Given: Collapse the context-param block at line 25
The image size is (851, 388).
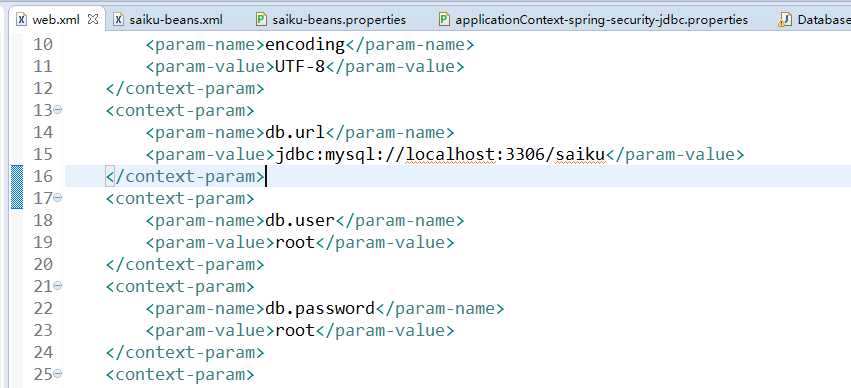Looking at the screenshot, I should pos(58,374).
